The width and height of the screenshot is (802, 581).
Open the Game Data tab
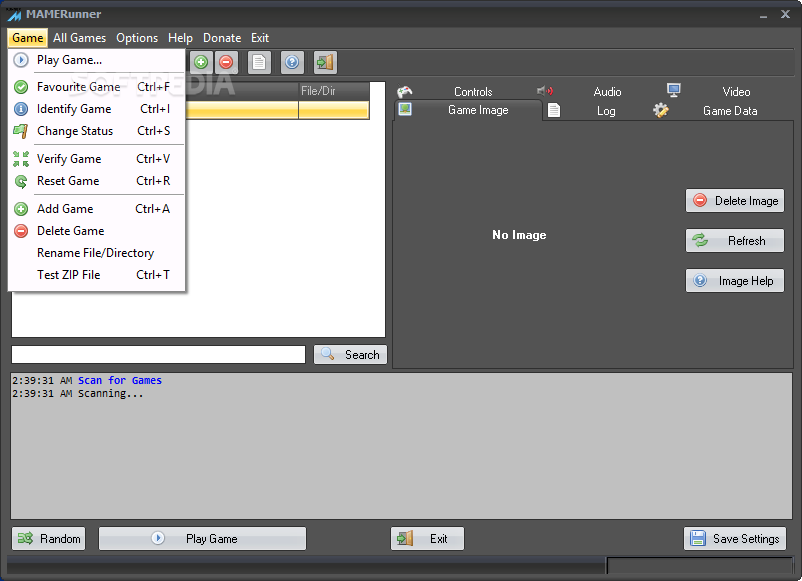point(730,111)
